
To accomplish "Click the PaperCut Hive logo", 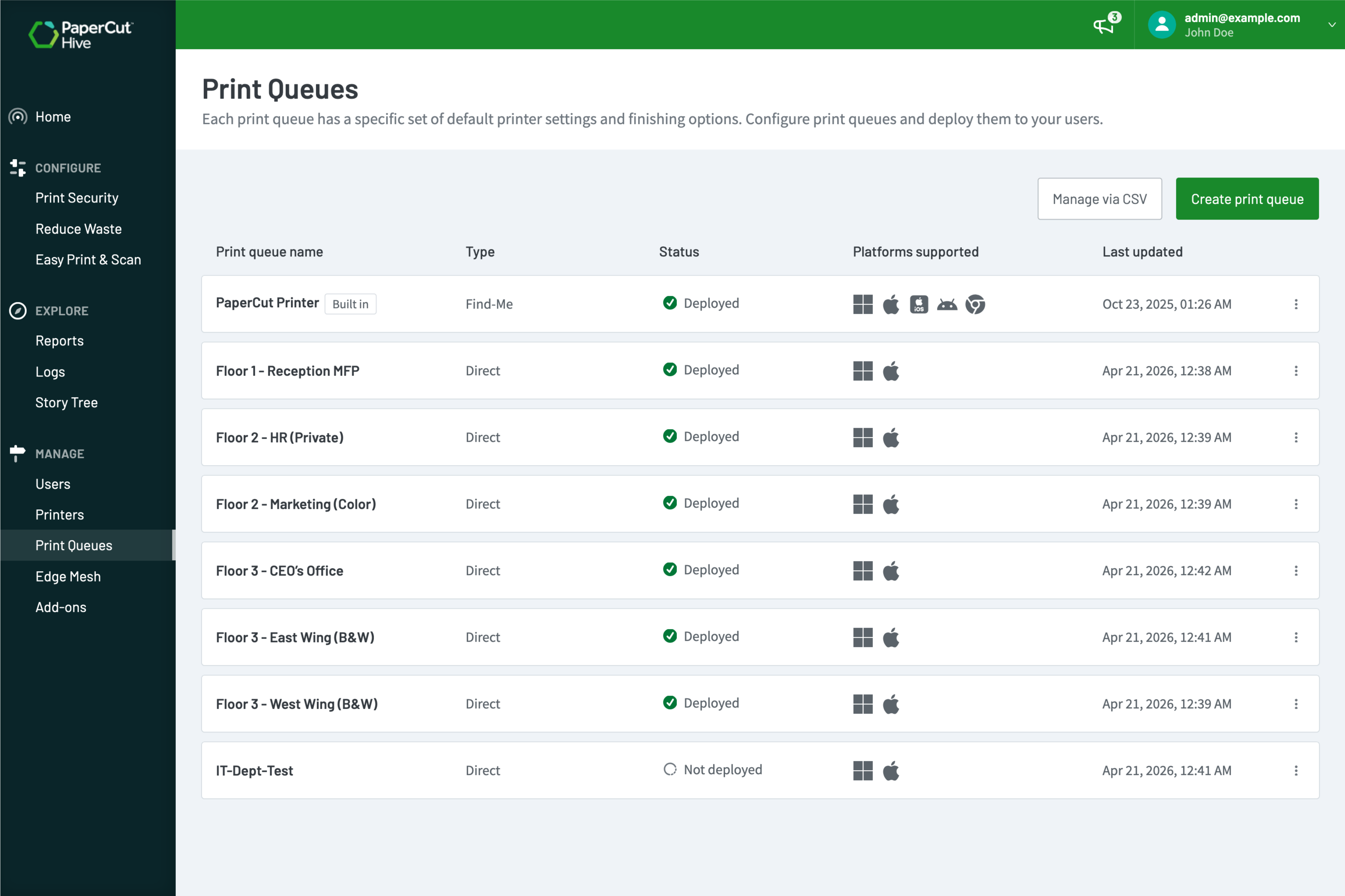I will [x=81, y=34].
